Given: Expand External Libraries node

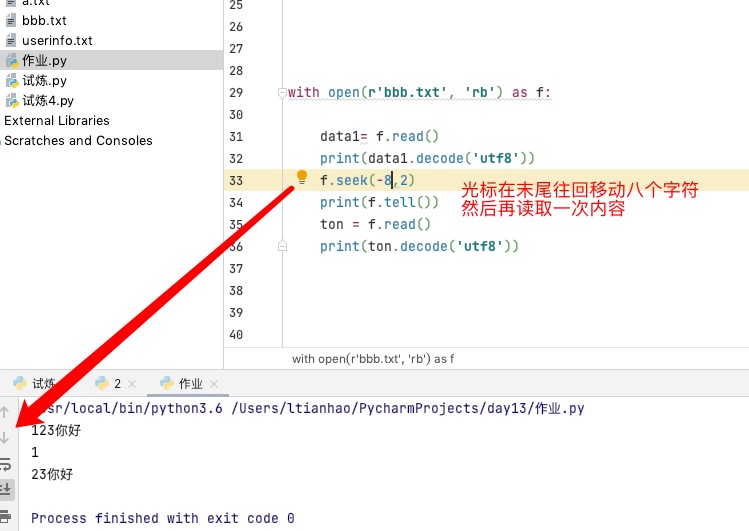Looking at the screenshot, I should point(57,121).
